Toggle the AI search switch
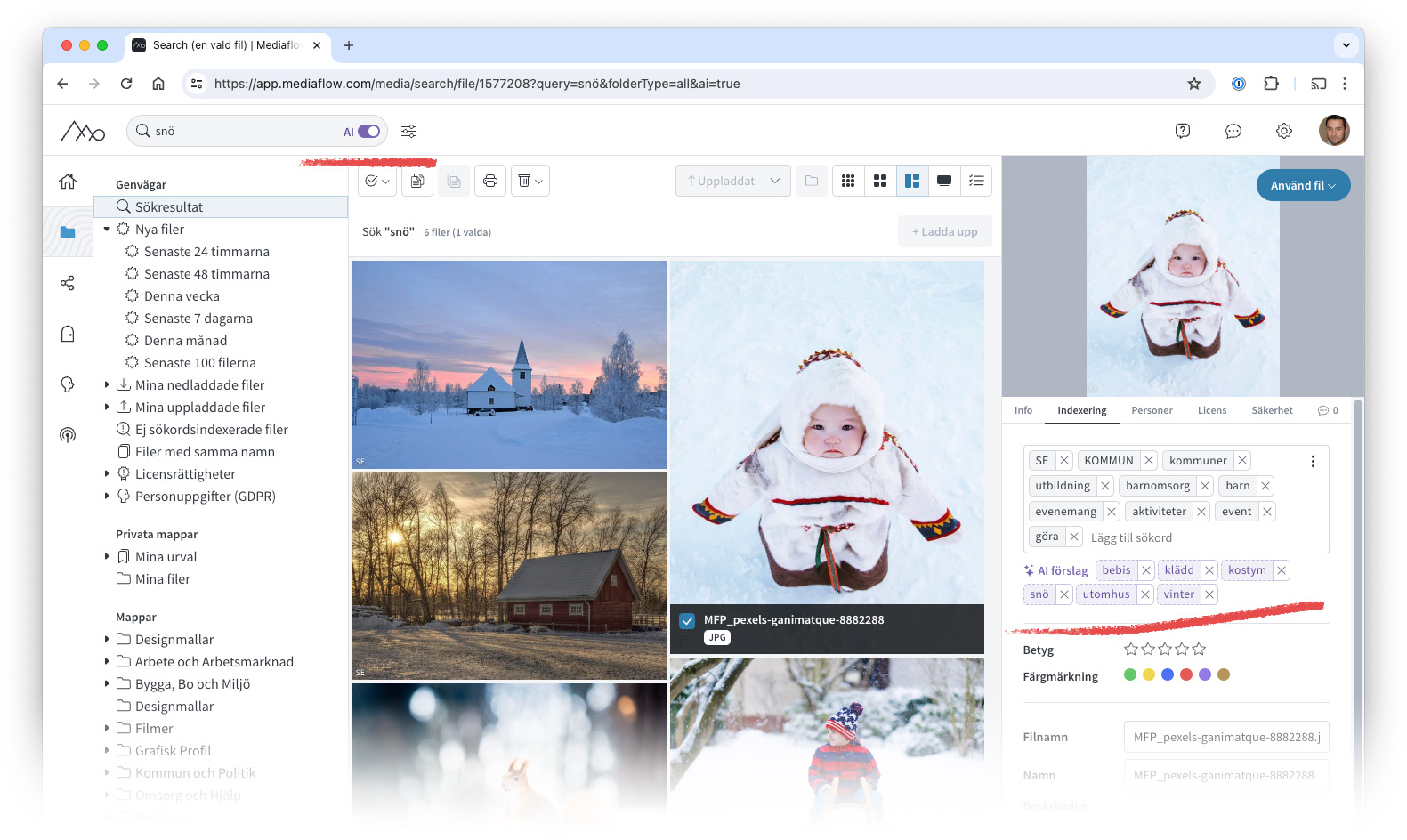The width and height of the screenshot is (1407, 840). [368, 131]
